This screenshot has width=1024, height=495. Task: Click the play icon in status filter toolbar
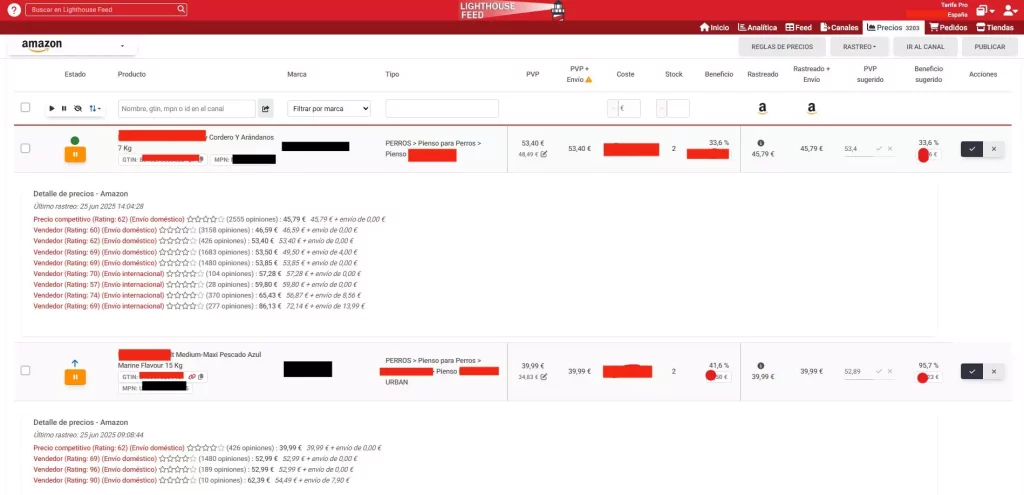[x=52, y=108]
